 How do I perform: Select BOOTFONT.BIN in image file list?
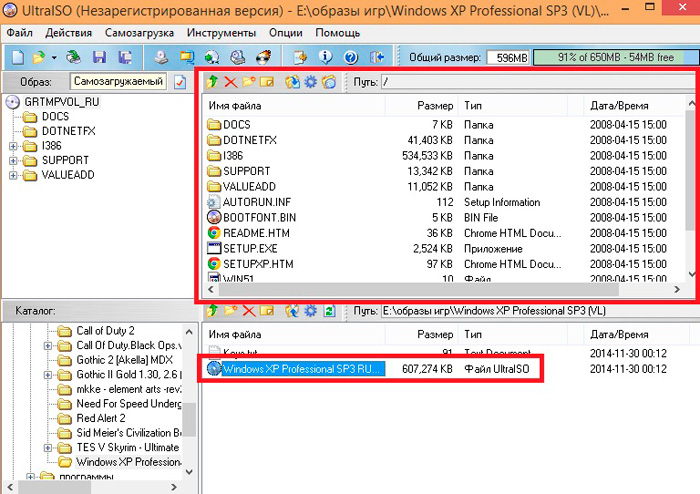259,218
